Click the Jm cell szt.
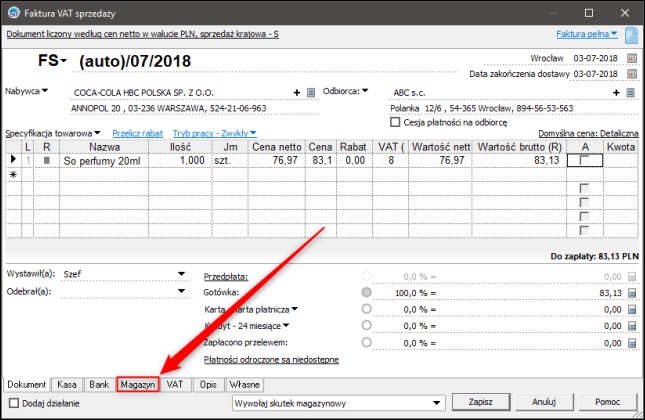Viewport: 645px width, 420px height. tap(230, 160)
